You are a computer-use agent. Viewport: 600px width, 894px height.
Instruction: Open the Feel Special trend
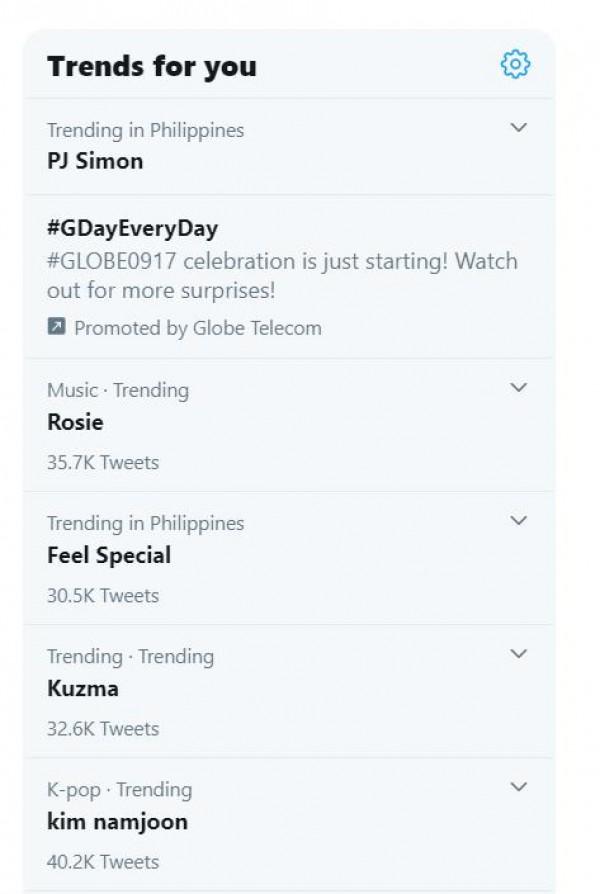110,555
